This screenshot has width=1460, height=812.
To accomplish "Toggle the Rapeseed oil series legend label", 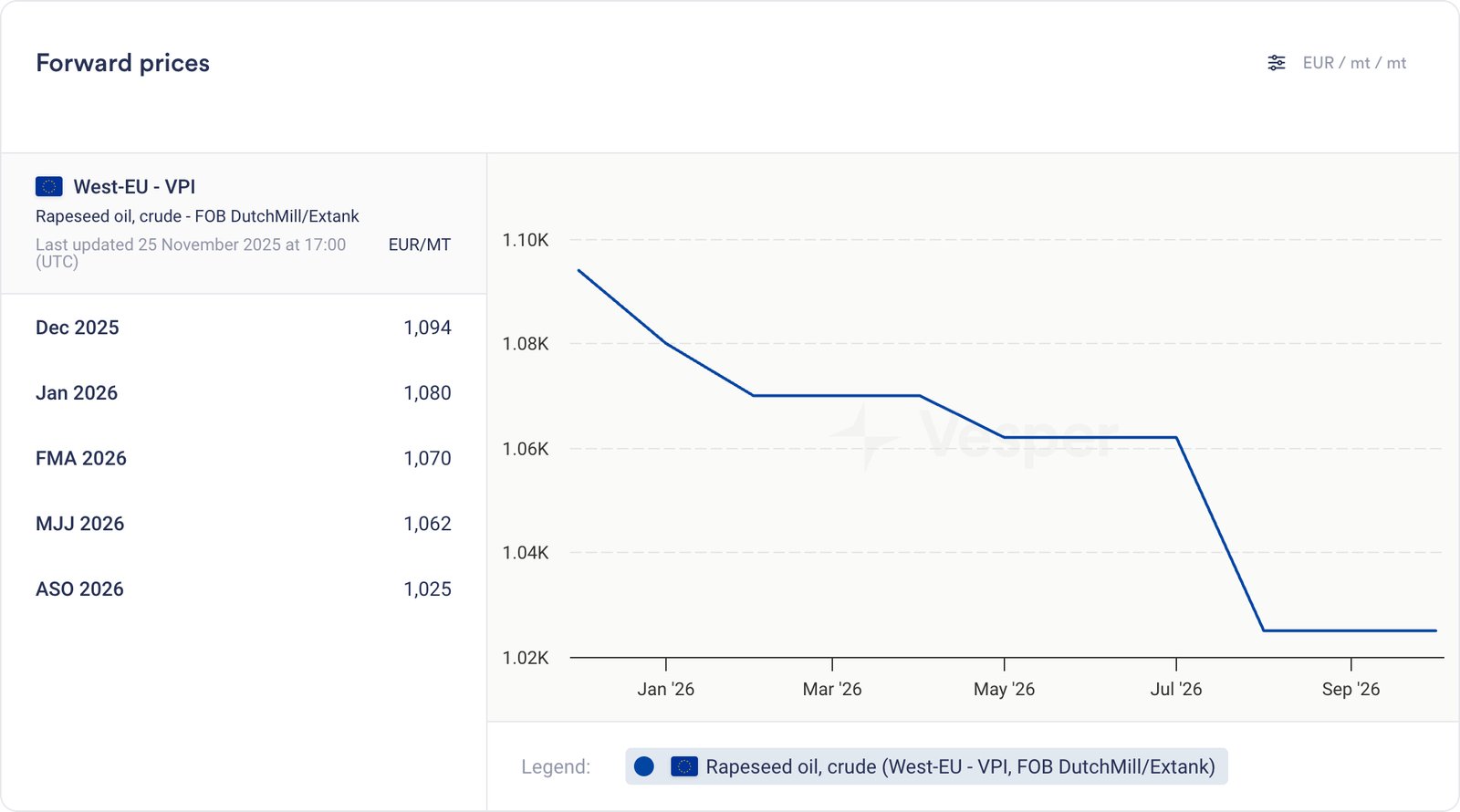I will pos(960,766).
